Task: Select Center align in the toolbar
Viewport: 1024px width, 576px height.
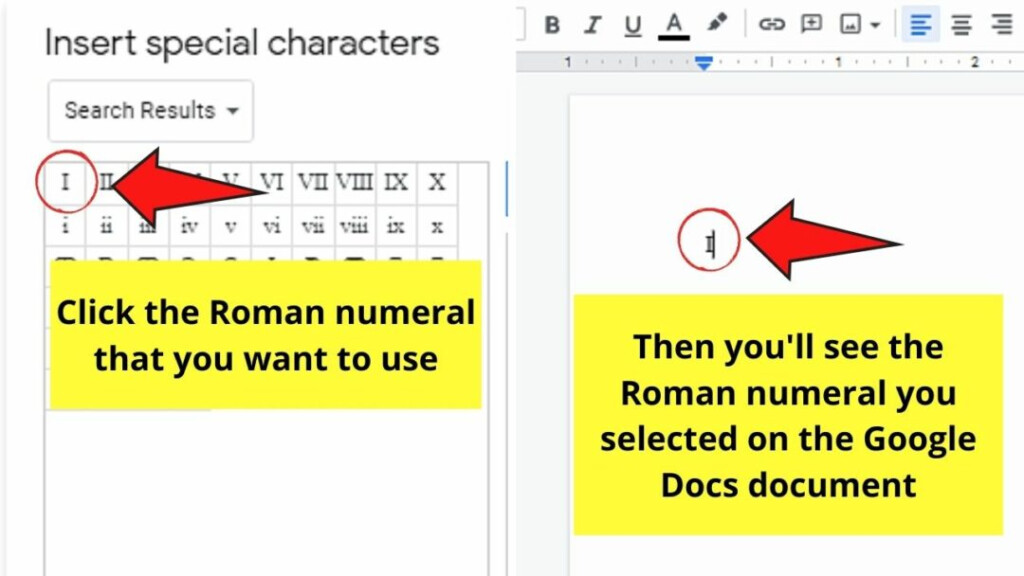Action: pos(961,25)
